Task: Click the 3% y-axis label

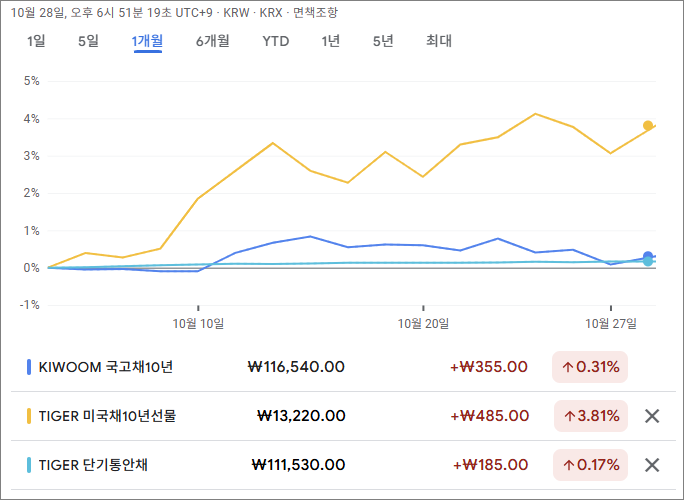Action: point(31,156)
